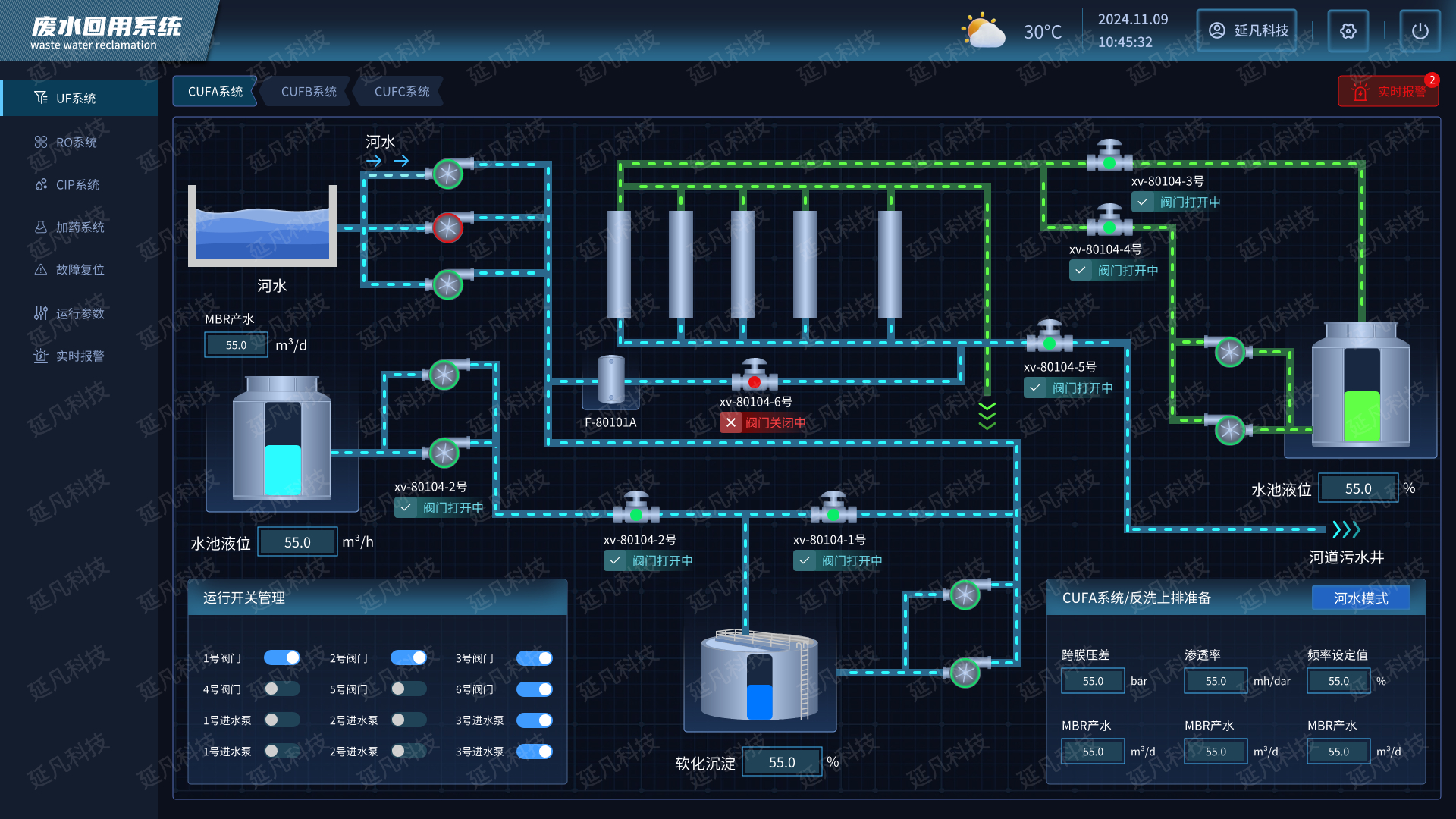Open RO系统 from the sidebar

[76, 143]
